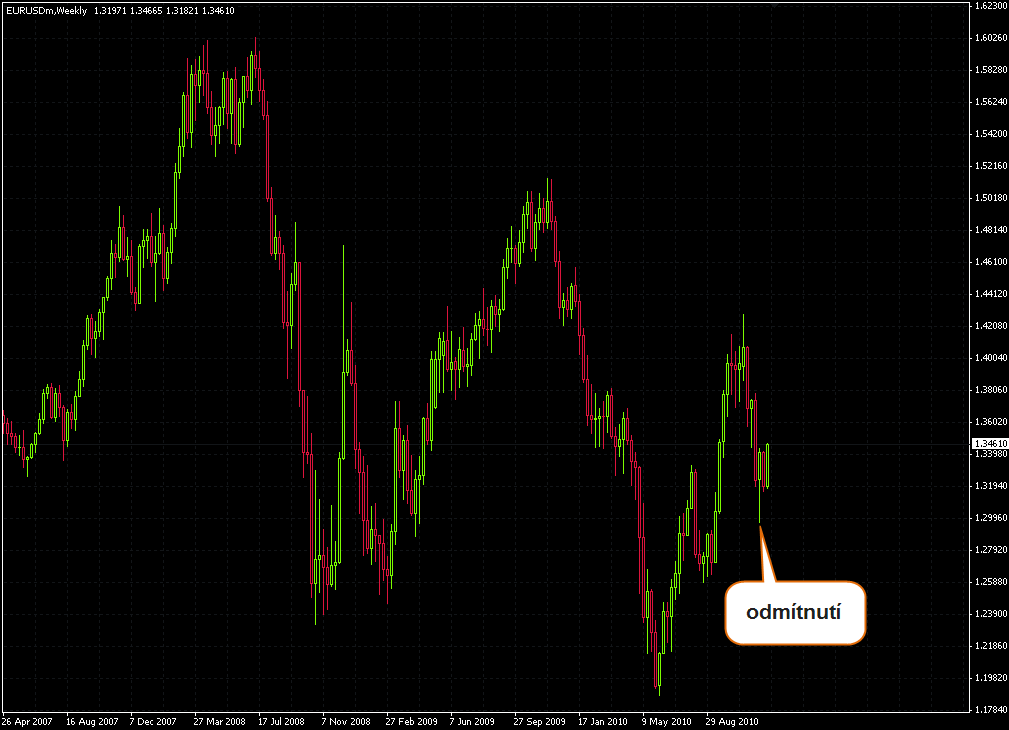Select the 27 Mar 2008 date label
Image resolution: width=1009 pixels, height=730 pixels.
[219, 722]
